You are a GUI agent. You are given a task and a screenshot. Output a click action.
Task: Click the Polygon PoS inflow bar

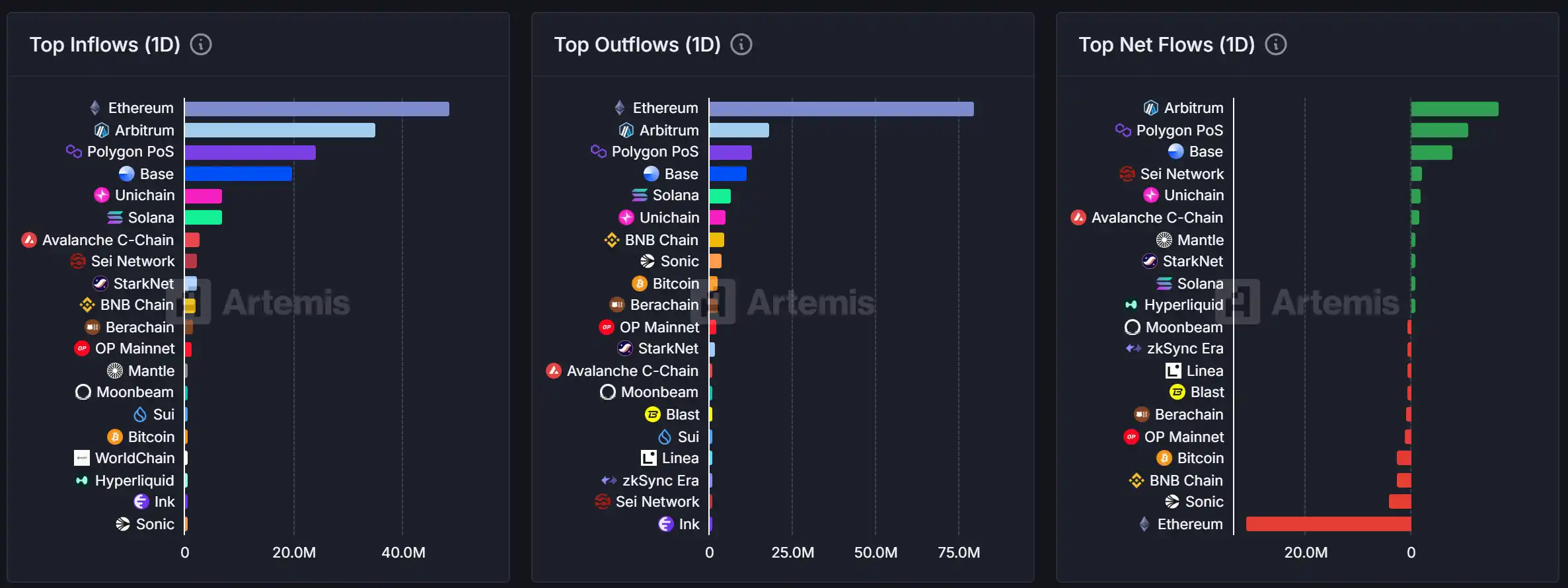(x=250, y=153)
